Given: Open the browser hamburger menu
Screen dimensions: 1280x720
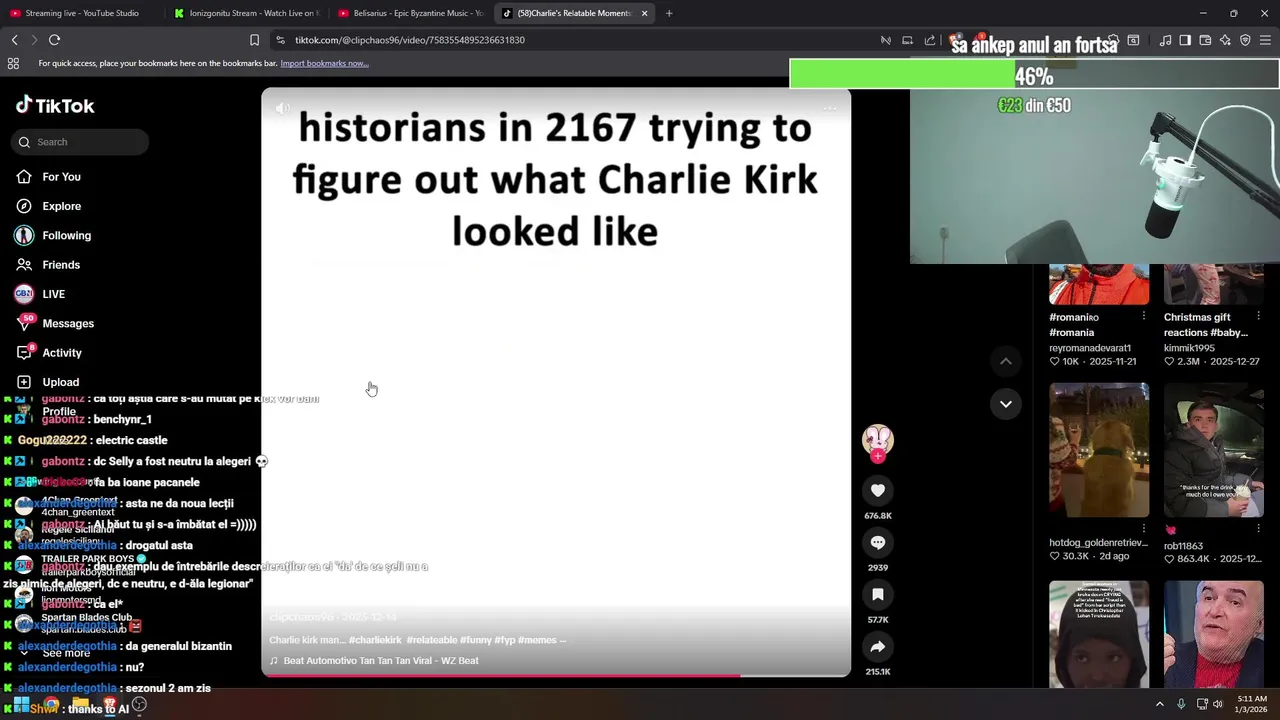Looking at the screenshot, I should coord(1265,40).
